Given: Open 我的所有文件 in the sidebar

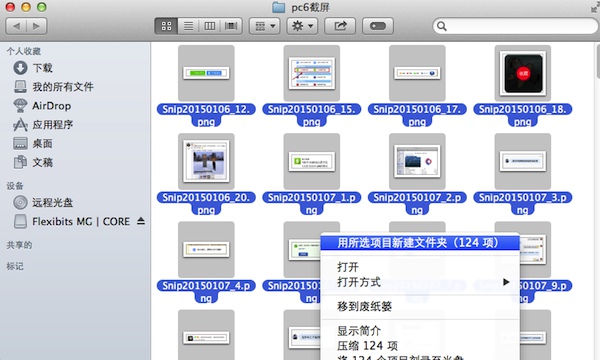Looking at the screenshot, I should click(x=54, y=87).
